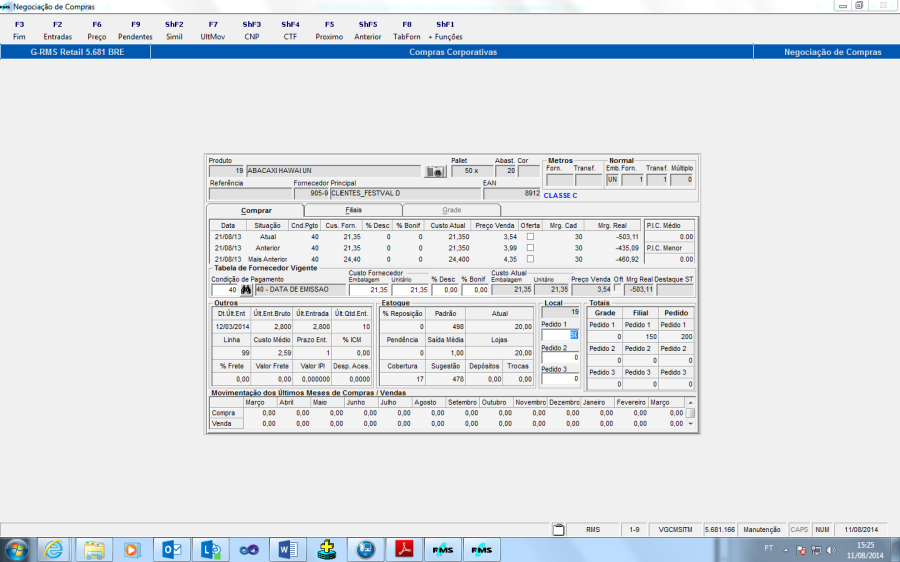
Task: Open ShF1 + Funções menu
Action: coord(445,30)
